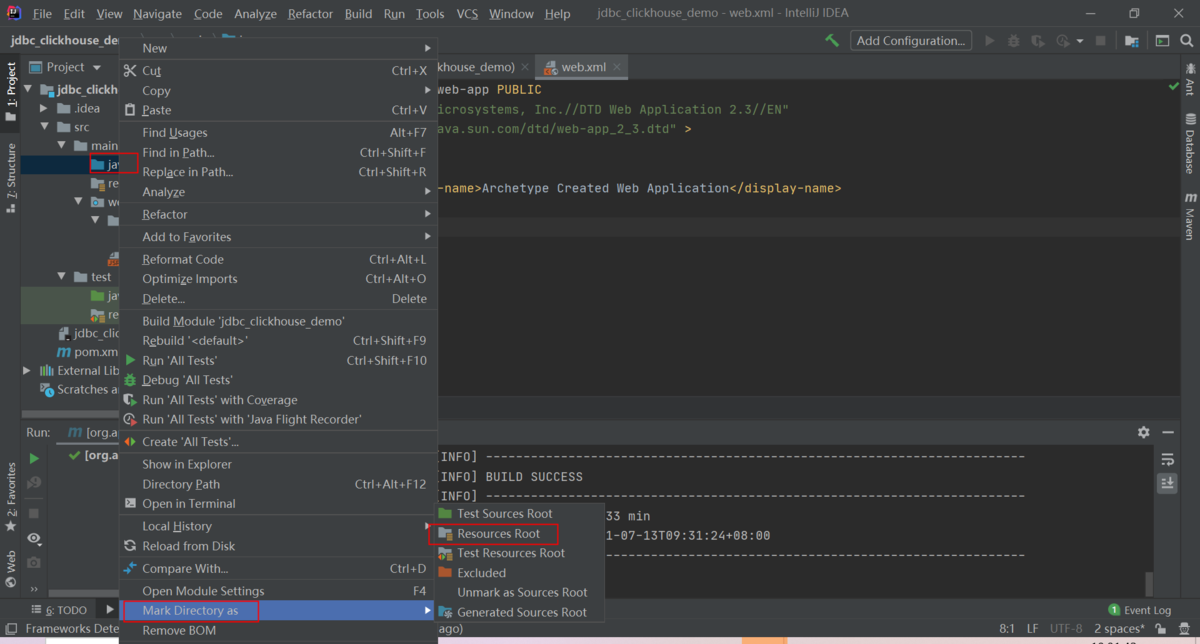Click the Stop square icon in top toolbar
Image resolution: width=1200 pixels, height=644 pixels.
tap(1100, 41)
